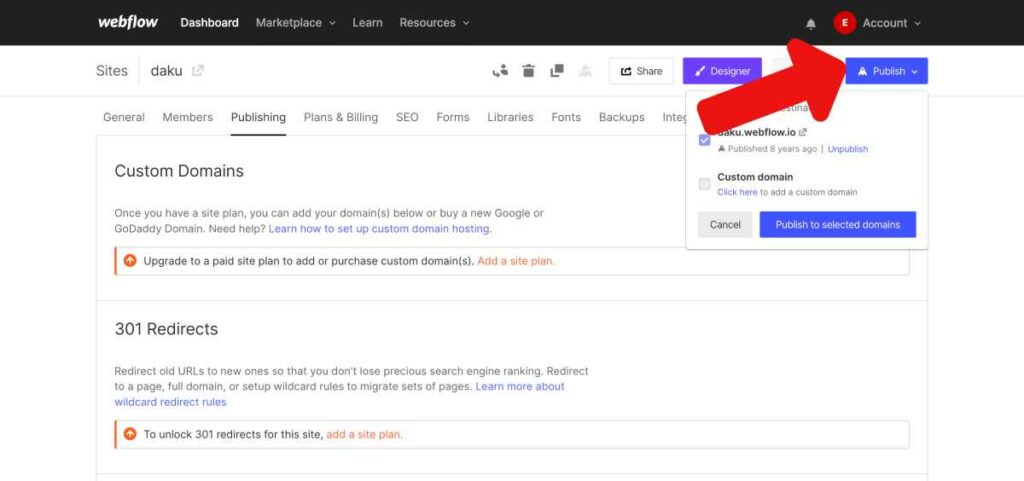Click the Share button
This screenshot has height=481, width=1024.
pyautogui.click(x=641, y=71)
